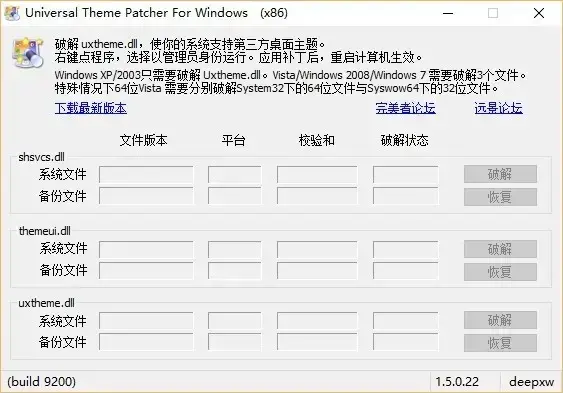Select themeui.dll 系统文件 platform field
Screen dimensions: 563x393
[234, 249]
